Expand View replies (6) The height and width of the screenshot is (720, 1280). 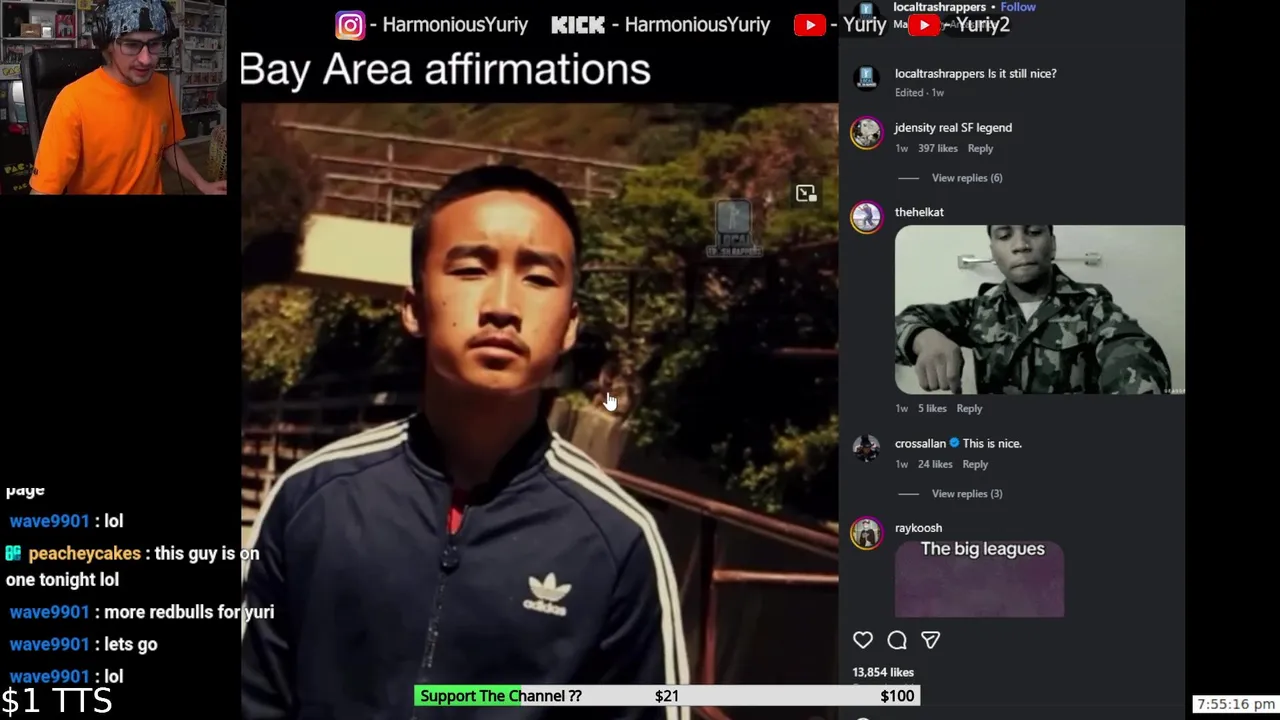click(967, 178)
